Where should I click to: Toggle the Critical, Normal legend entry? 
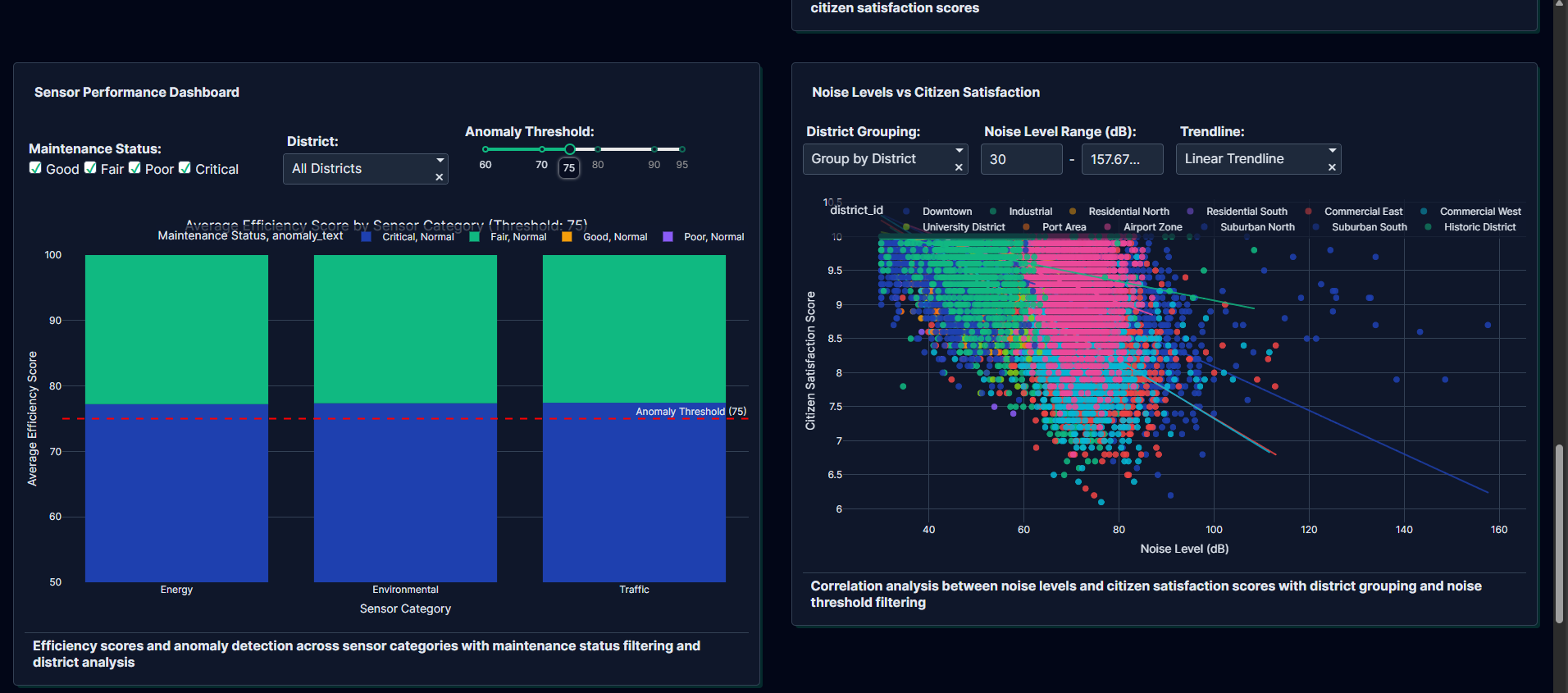tap(408, 237)
